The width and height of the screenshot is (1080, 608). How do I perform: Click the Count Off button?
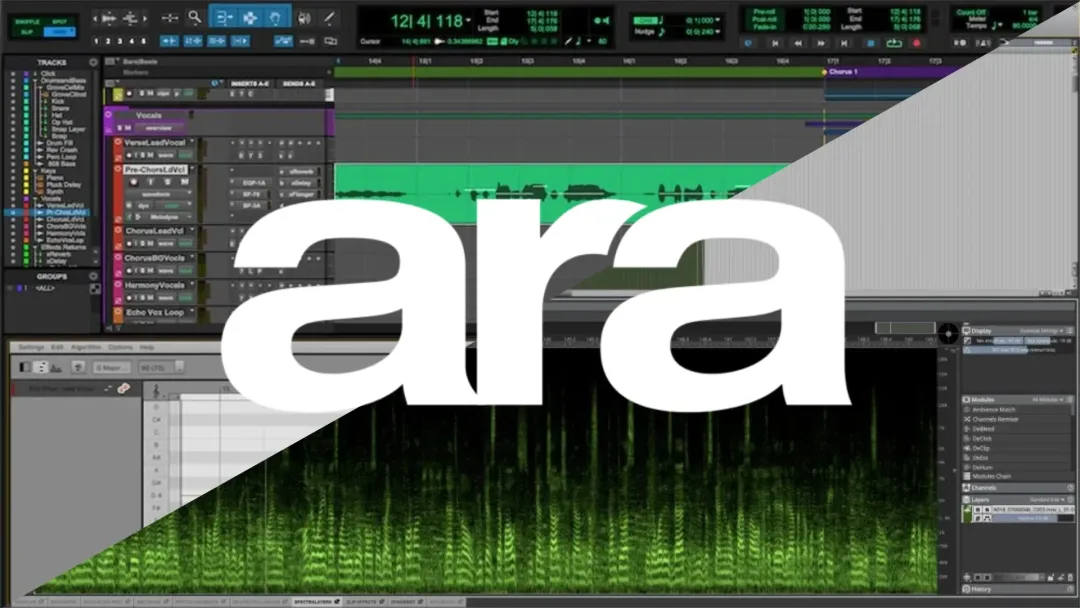pyautogui.click(x=971, y=12)
